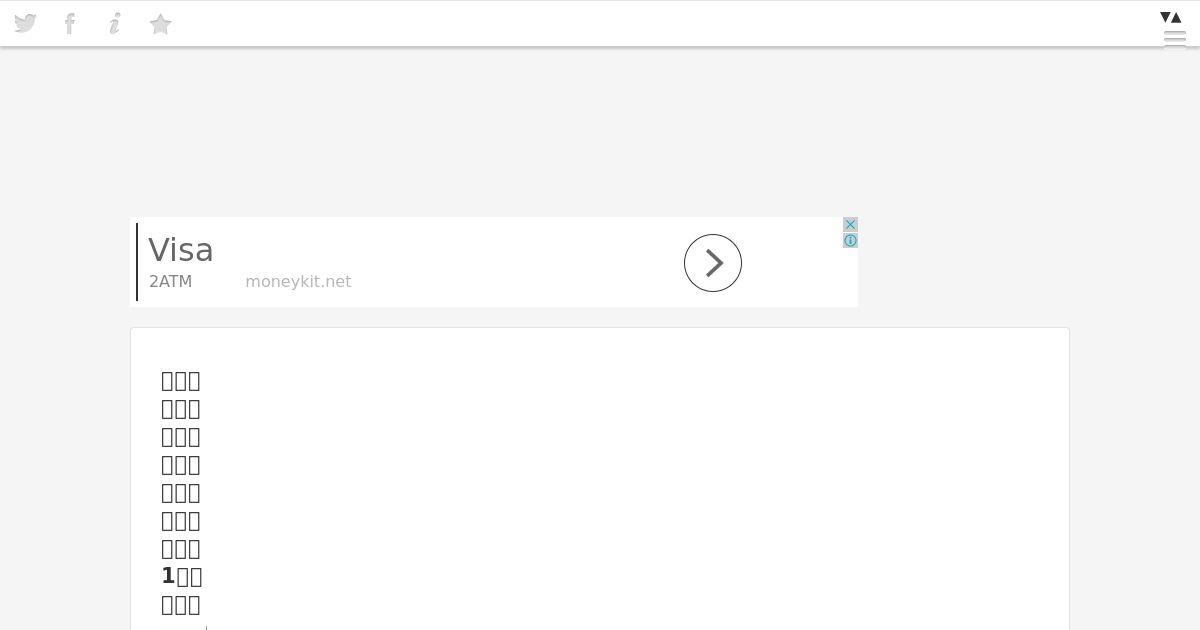The width and height of the screenshot is (1200, 630).
Task: Click the upward black triangle
Action: point(1177,17)
